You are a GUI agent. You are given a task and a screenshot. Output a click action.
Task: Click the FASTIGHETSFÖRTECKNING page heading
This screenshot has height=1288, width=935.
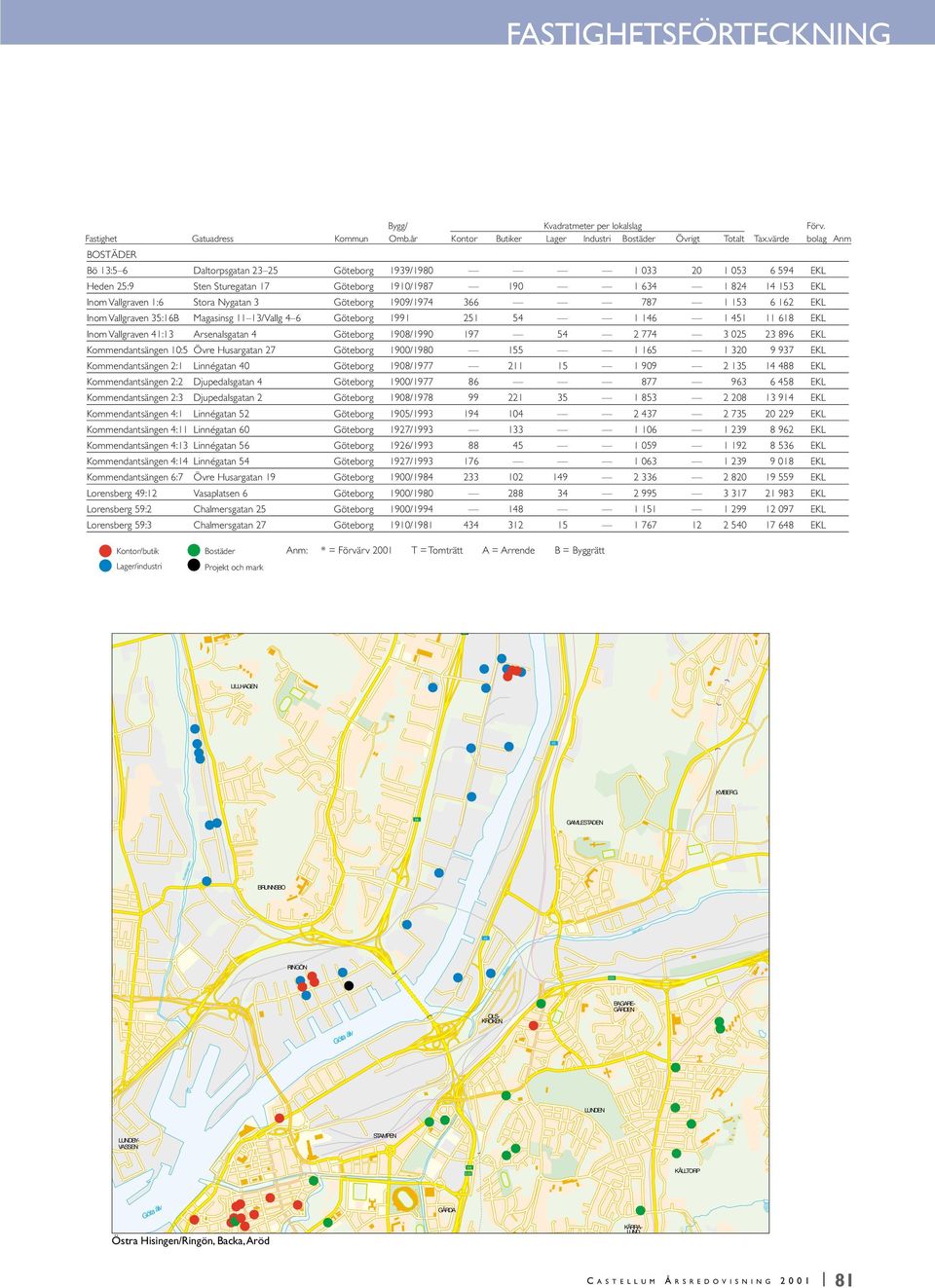(x=697, y=33)
